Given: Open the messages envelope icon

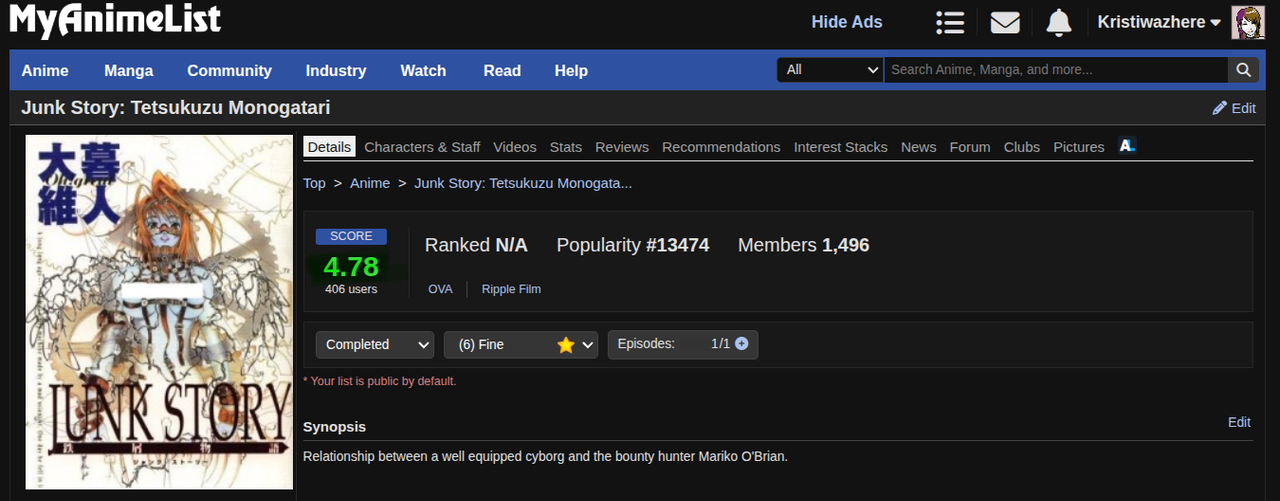Looking at the screenshot, I should [1005, 22].
